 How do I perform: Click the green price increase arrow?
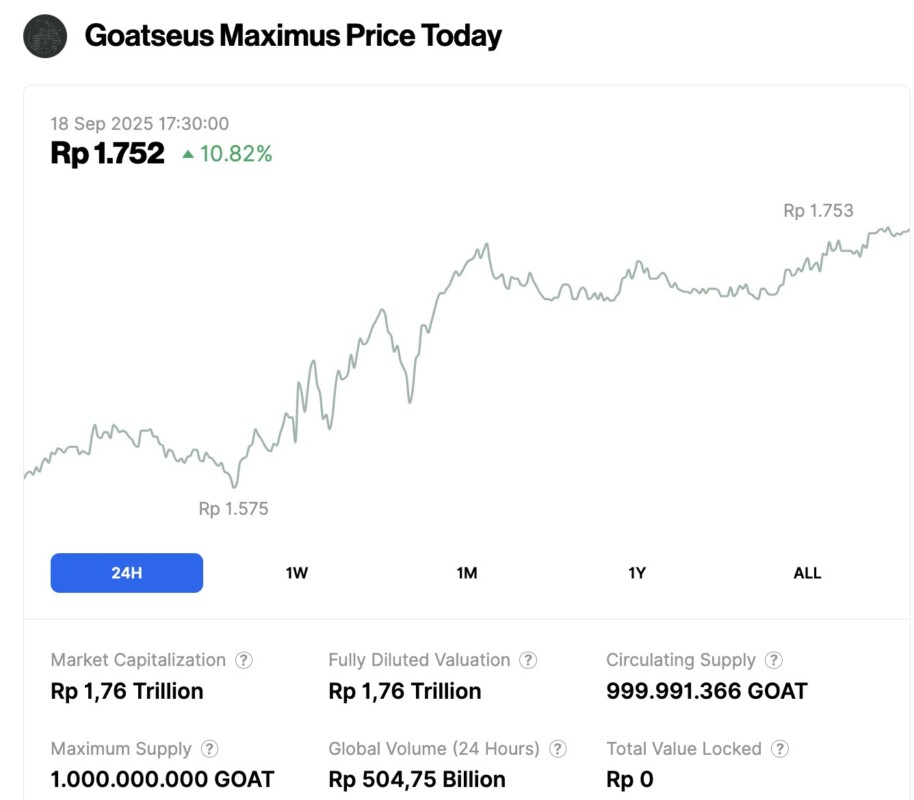(x=188, y=154)
